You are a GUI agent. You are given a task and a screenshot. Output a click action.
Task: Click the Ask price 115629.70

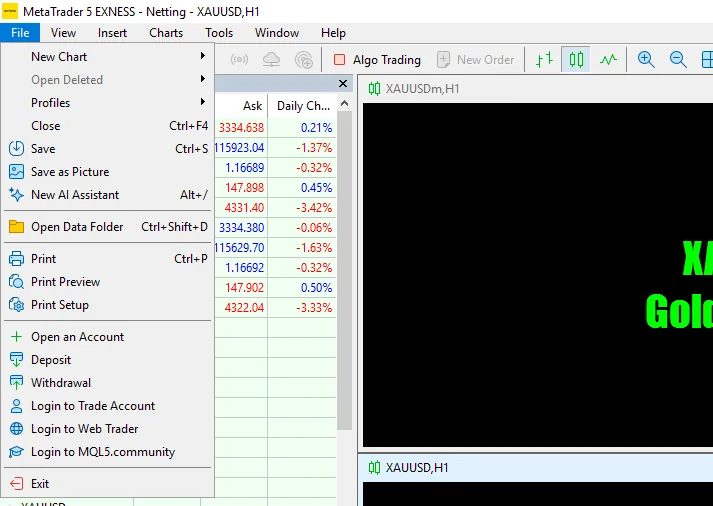click(x=239, y=248)
